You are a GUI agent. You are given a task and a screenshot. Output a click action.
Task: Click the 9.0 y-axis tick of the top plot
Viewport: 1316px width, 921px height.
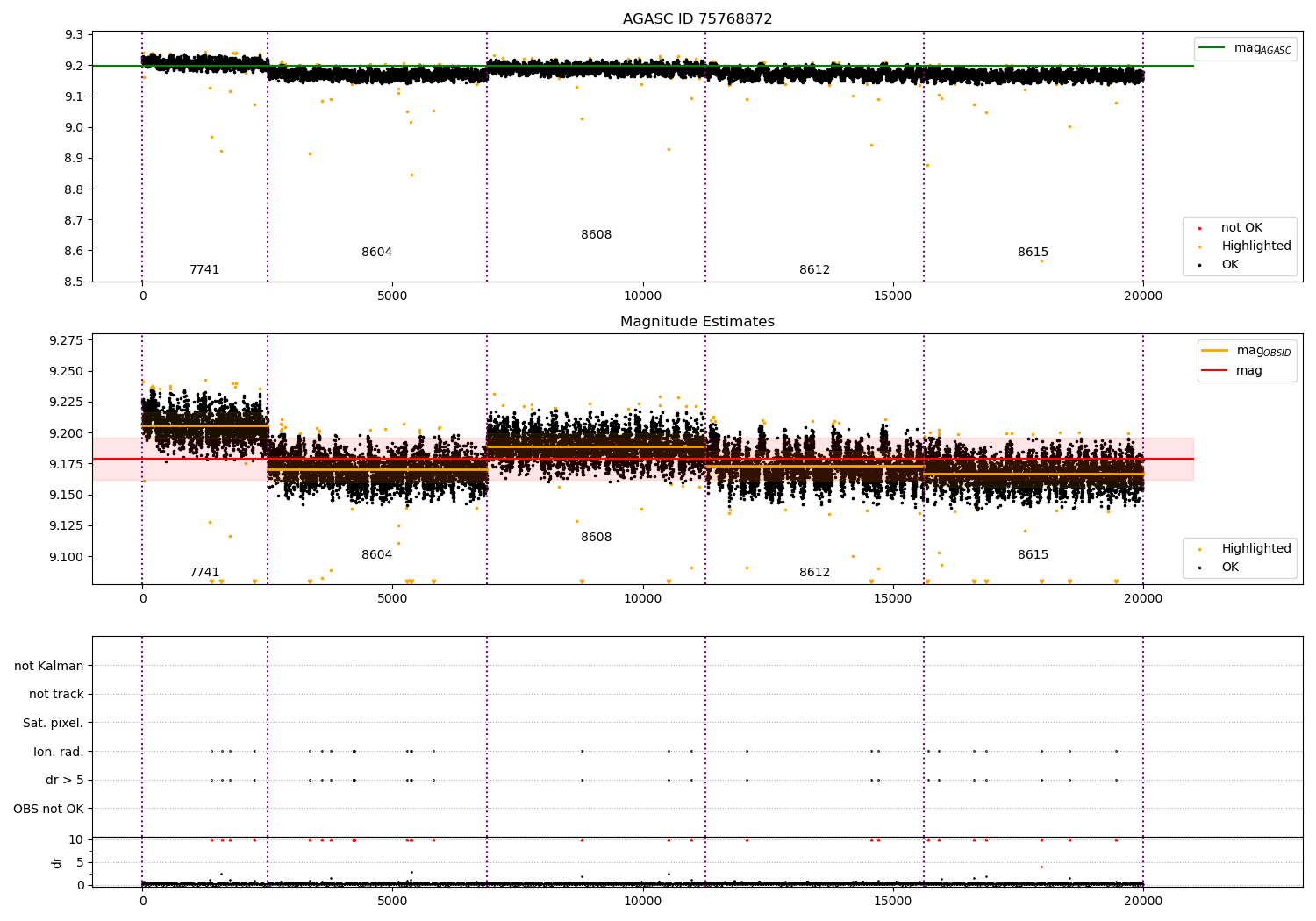click(75, 127)
